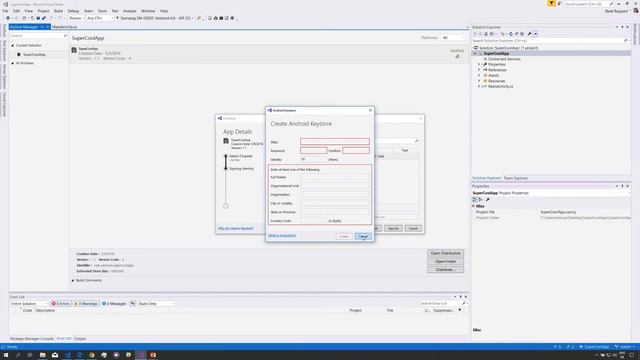
Task: Click the keystore Password field
Action: (313, 151)
